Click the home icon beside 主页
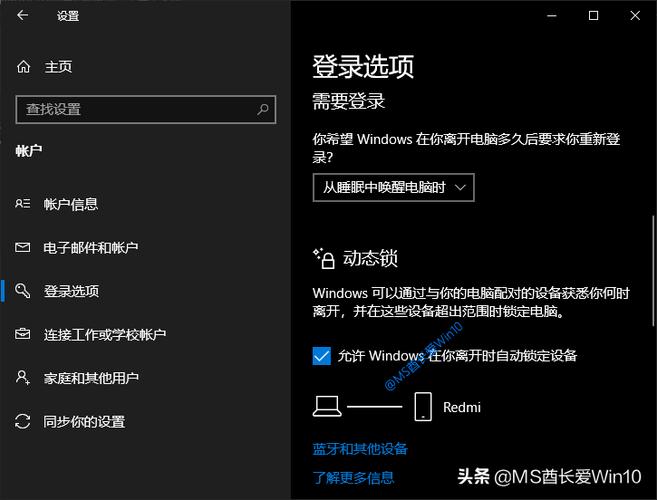The height and width of the screenshot is (500, 657). pyautogui.click(x=23, y=66)
